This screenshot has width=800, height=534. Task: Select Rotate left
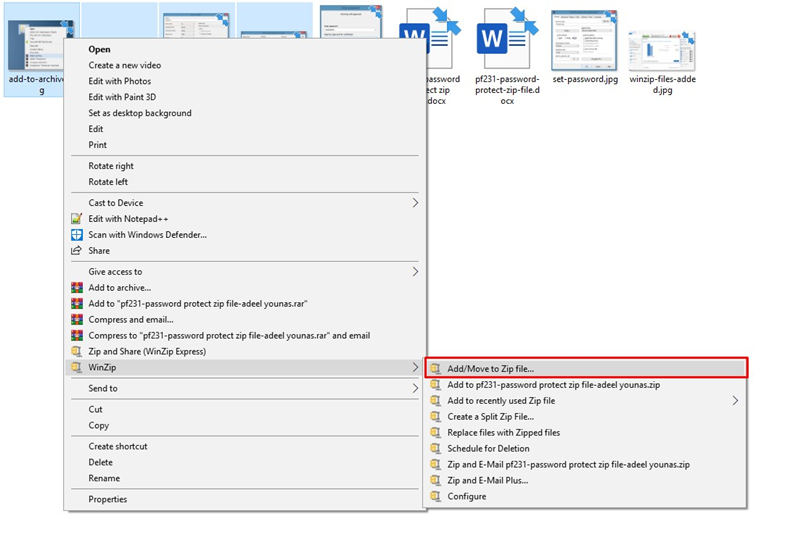click(108, 182)
